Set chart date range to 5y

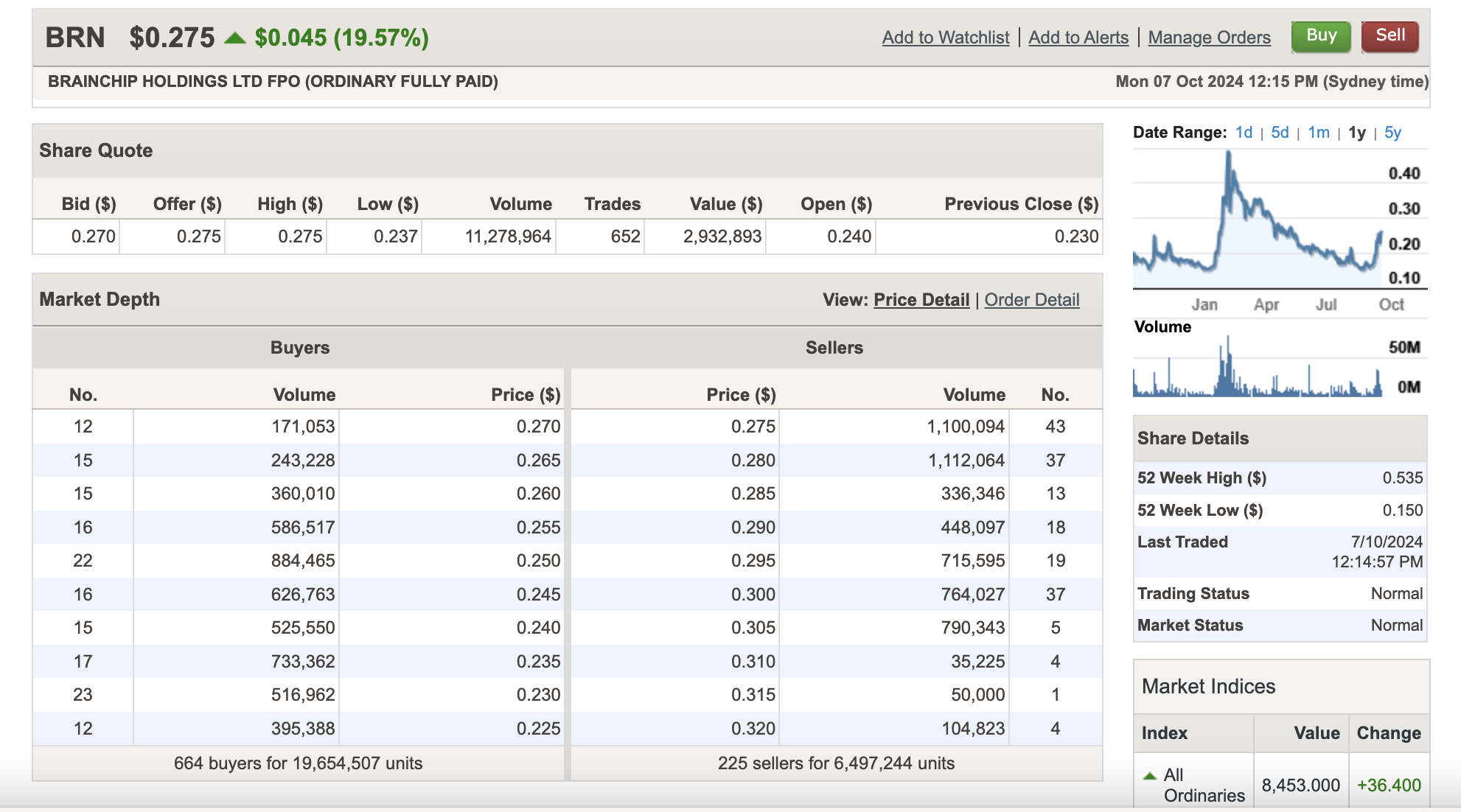(1392, 133)
